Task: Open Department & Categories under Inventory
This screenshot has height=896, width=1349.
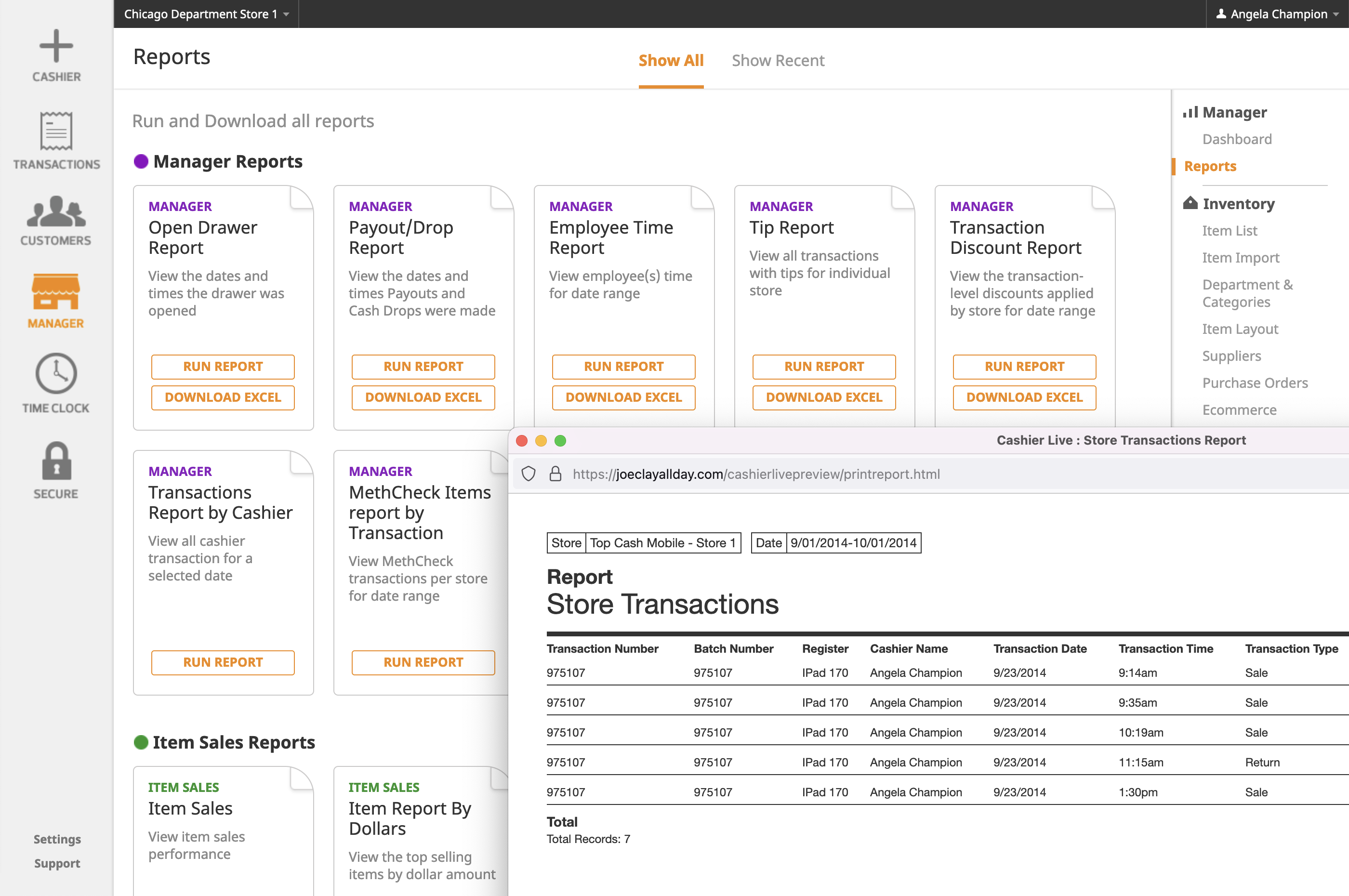Action: [x=1247, y=293]
